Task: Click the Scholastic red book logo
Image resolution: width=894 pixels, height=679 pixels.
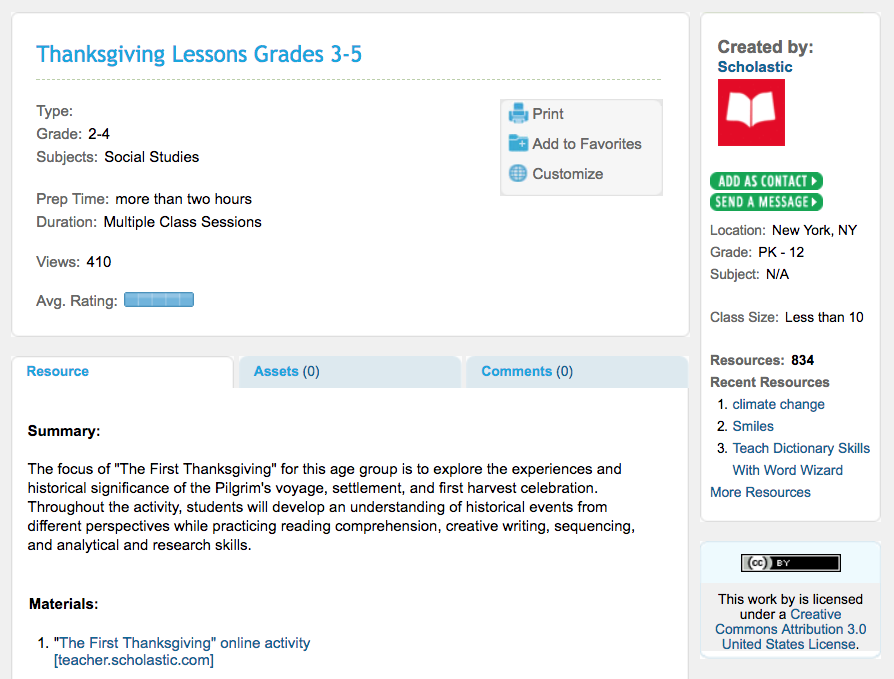Action: click(751, 112)
